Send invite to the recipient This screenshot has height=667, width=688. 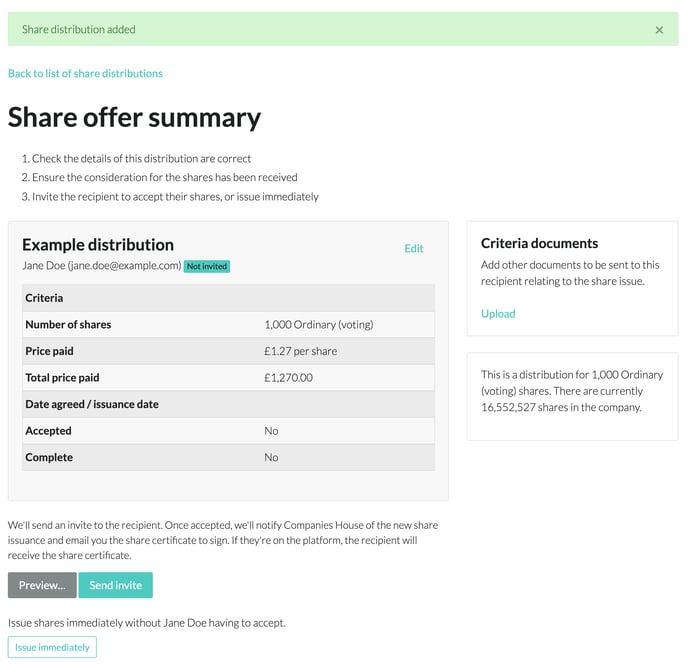coord(116,585)
